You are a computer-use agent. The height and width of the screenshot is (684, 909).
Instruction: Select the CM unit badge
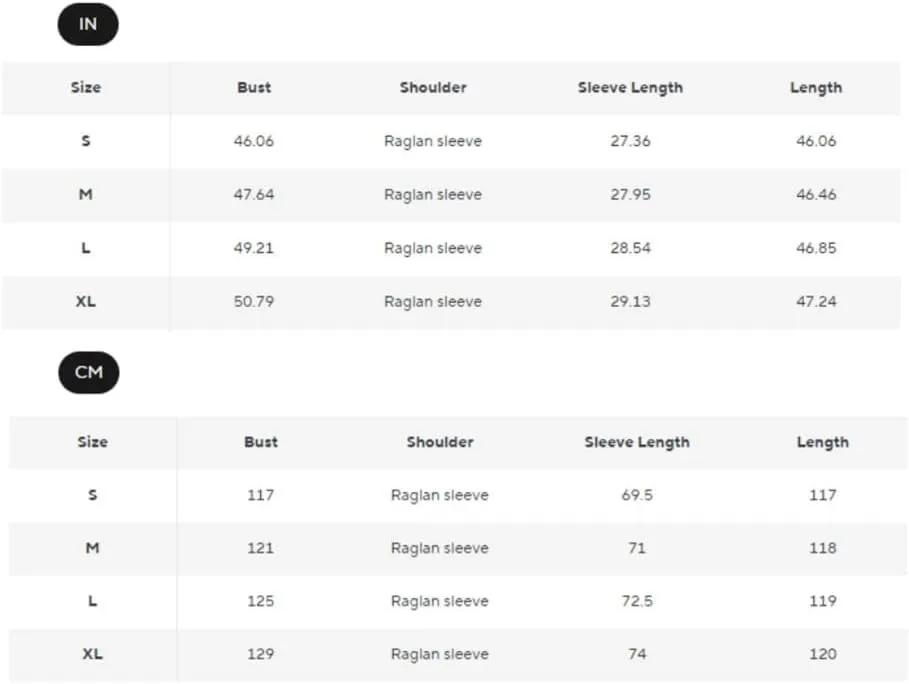coord(89,372)
